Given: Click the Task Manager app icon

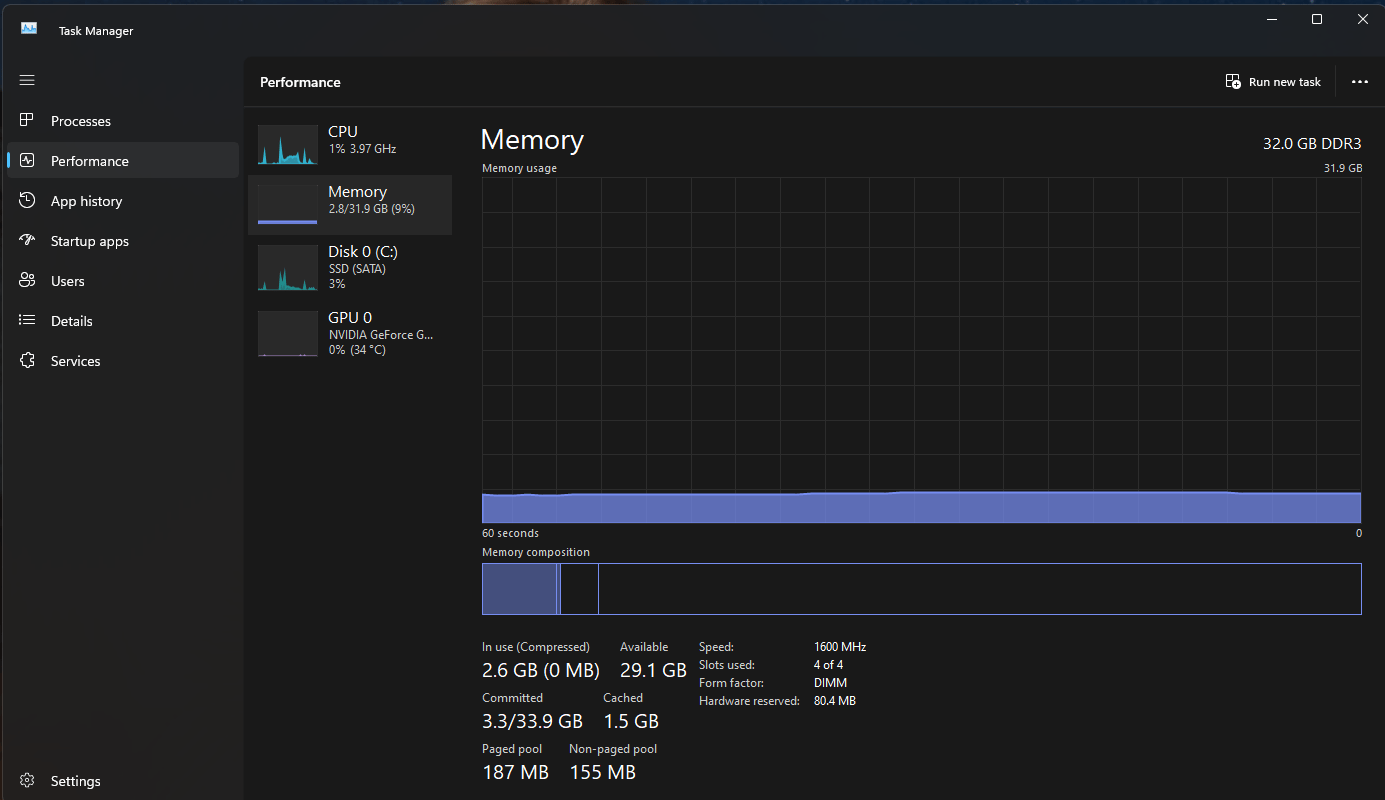Looking at the screenshot, I should point(29,30).
